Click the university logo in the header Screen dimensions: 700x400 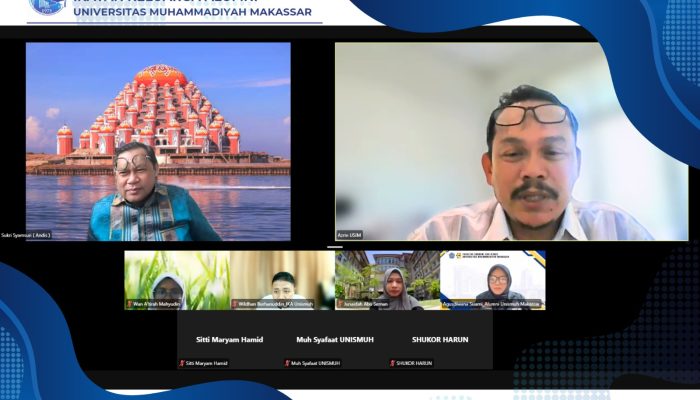point(47,6)
